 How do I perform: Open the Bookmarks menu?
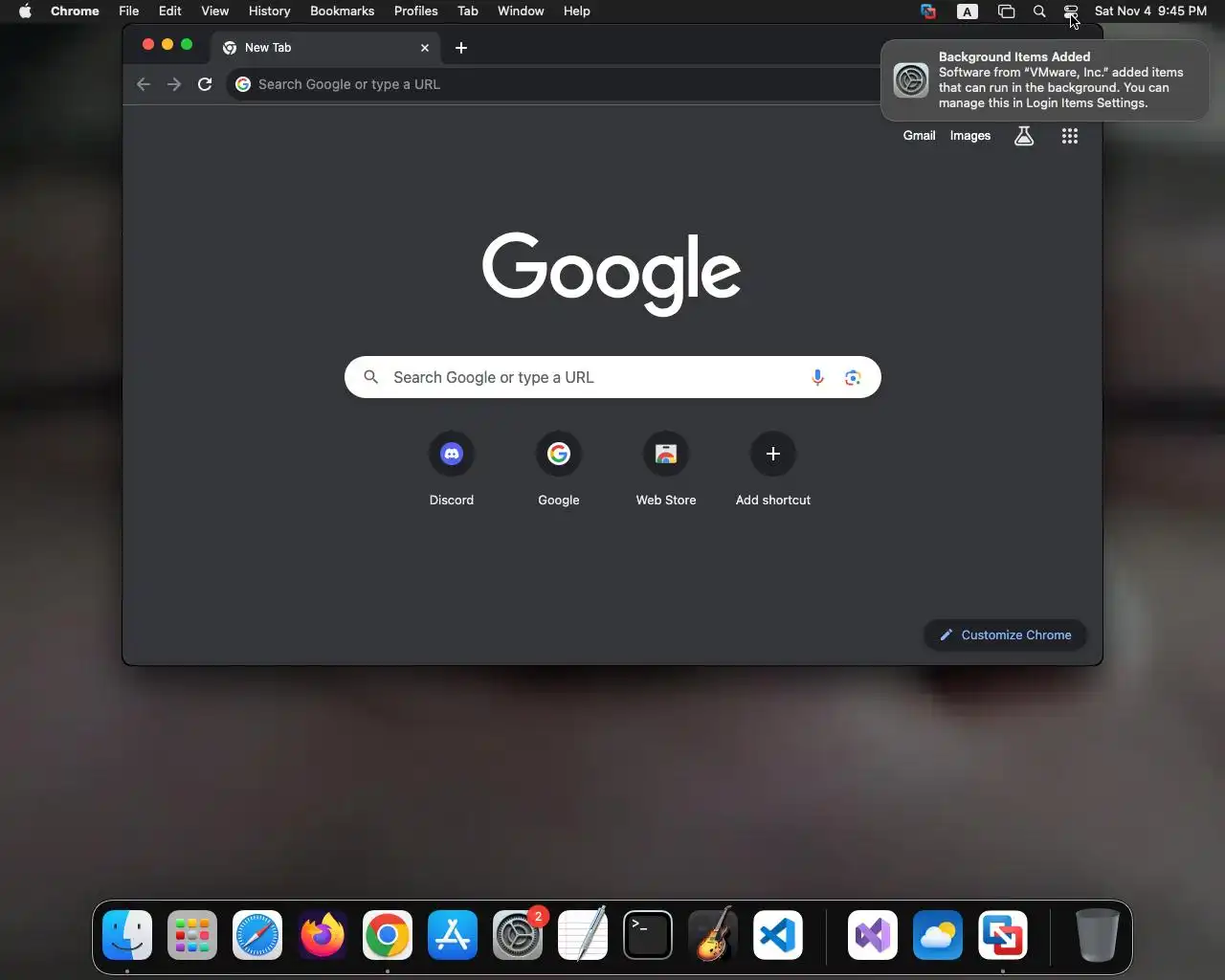[342, 11]
